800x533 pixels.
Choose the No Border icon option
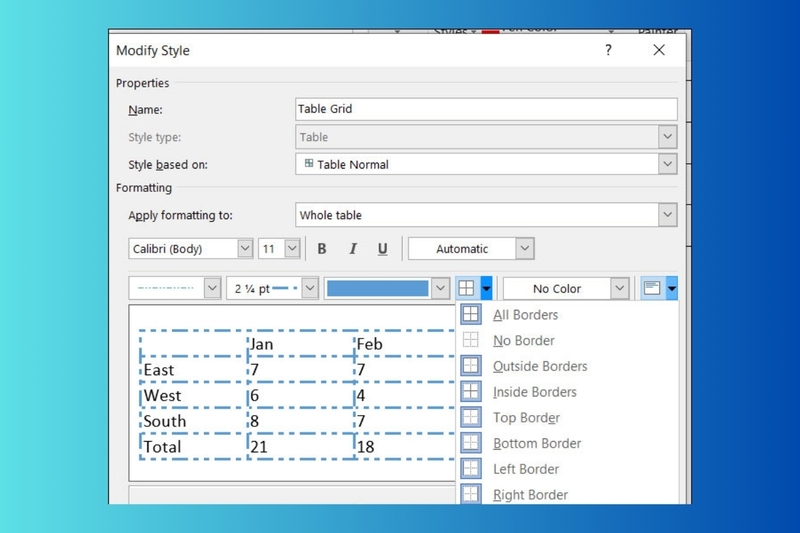point(471,341)
